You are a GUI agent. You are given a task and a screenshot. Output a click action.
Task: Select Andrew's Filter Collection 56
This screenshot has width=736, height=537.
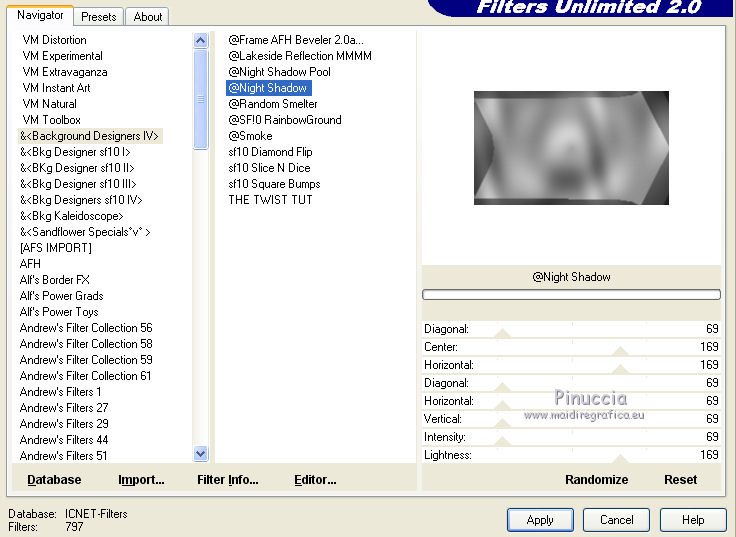tap(86, 328)
